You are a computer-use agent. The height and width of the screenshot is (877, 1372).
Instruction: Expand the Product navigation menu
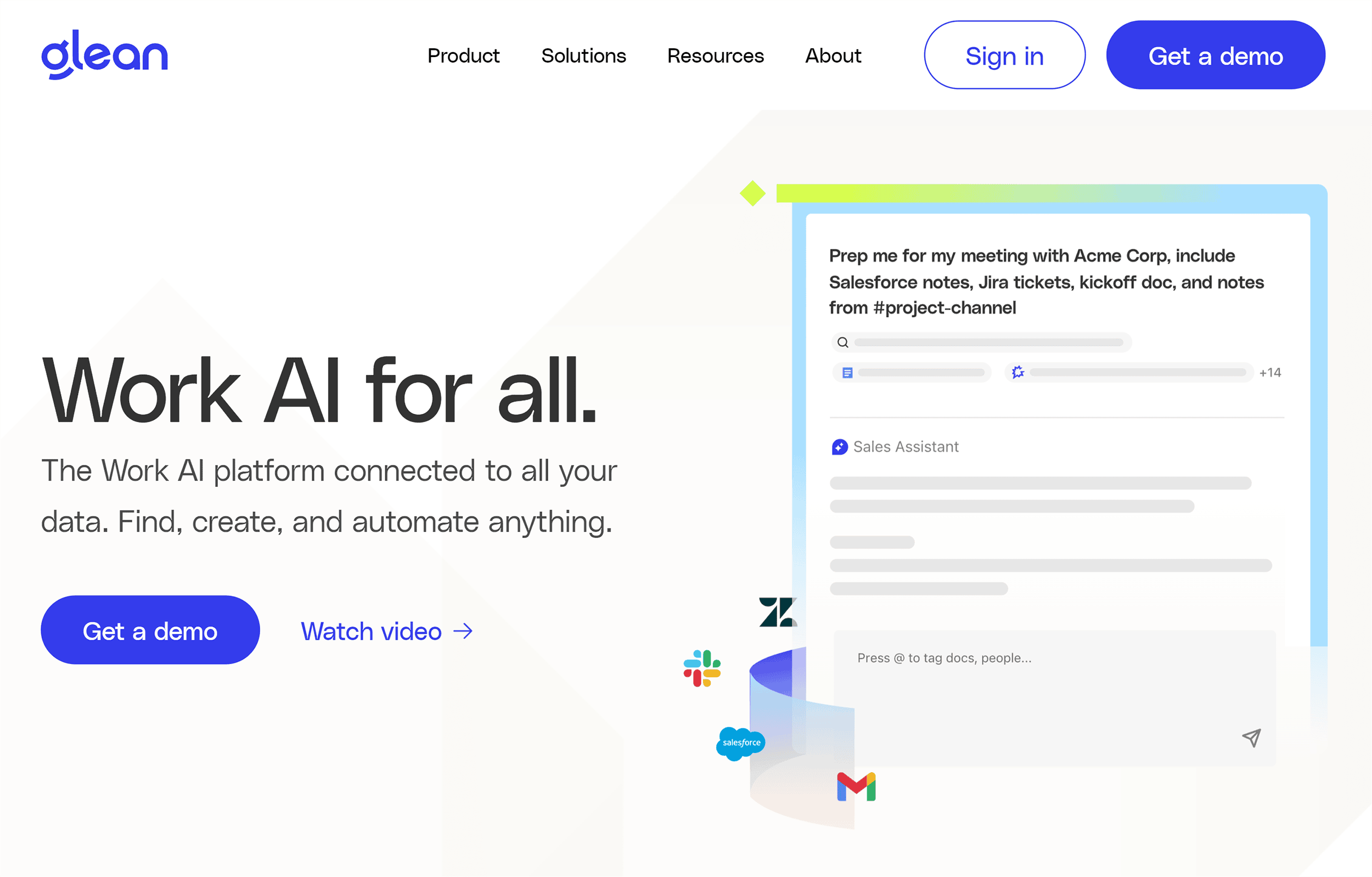tap(463, 55)
